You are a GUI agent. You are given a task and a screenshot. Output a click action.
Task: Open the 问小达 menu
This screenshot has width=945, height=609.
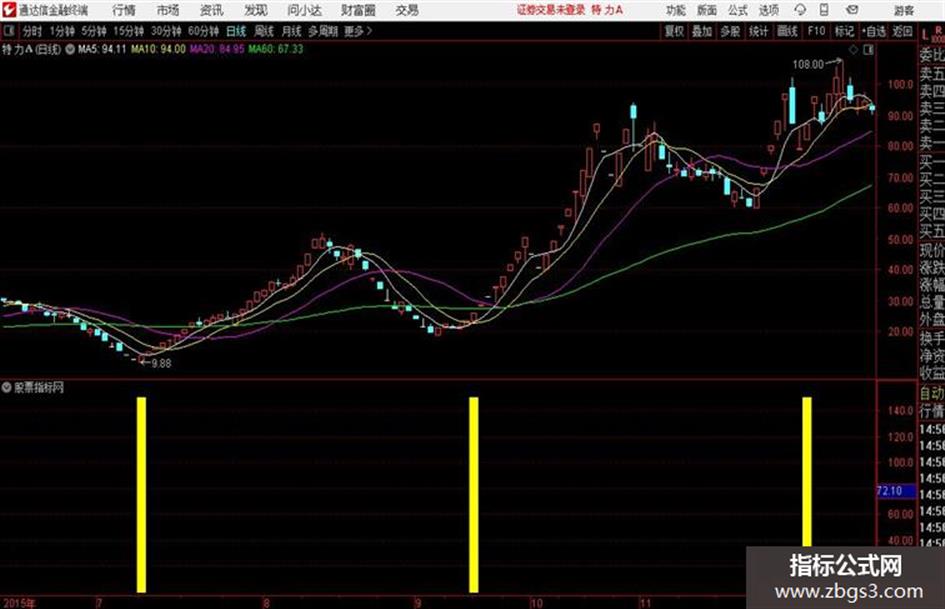[304, 10]
